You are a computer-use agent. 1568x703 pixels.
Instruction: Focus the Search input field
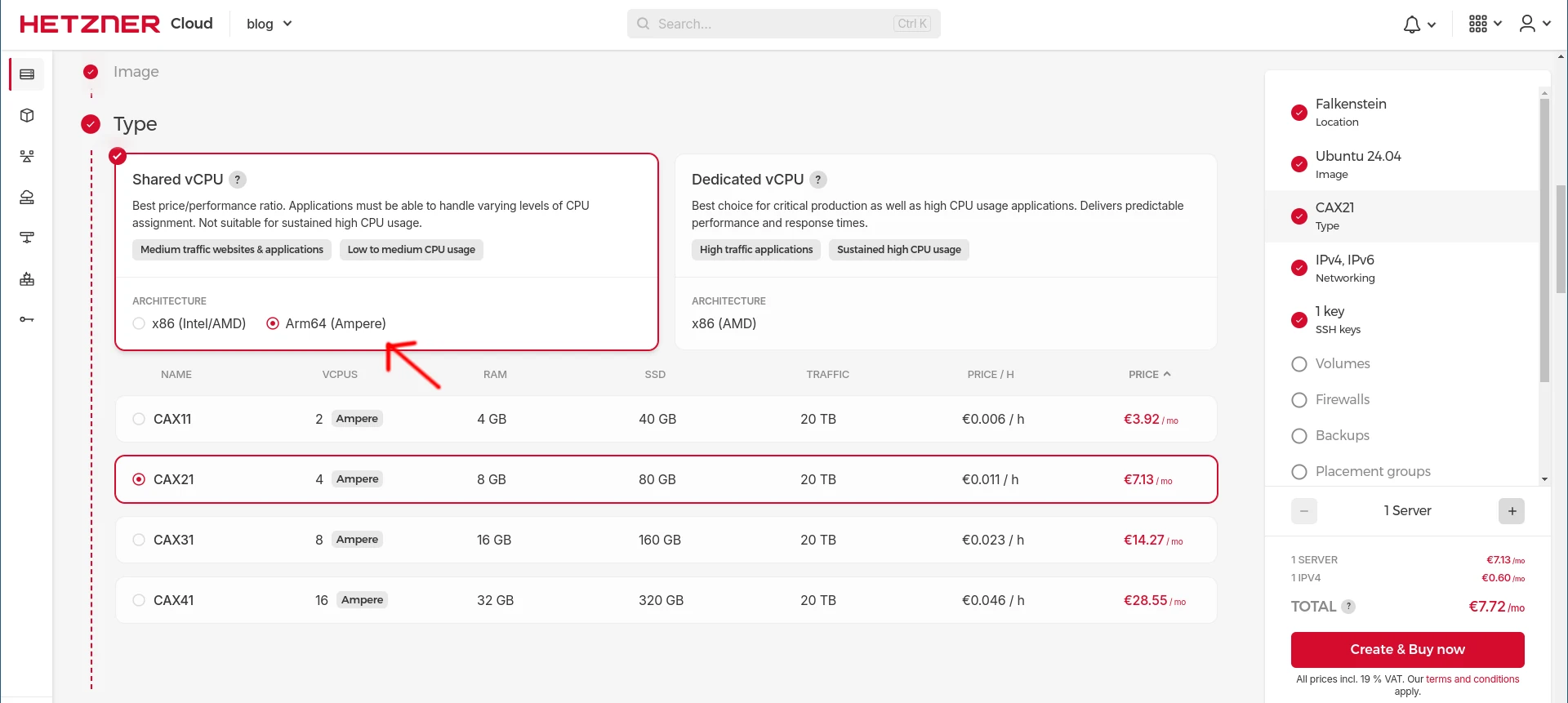[784, 24]
